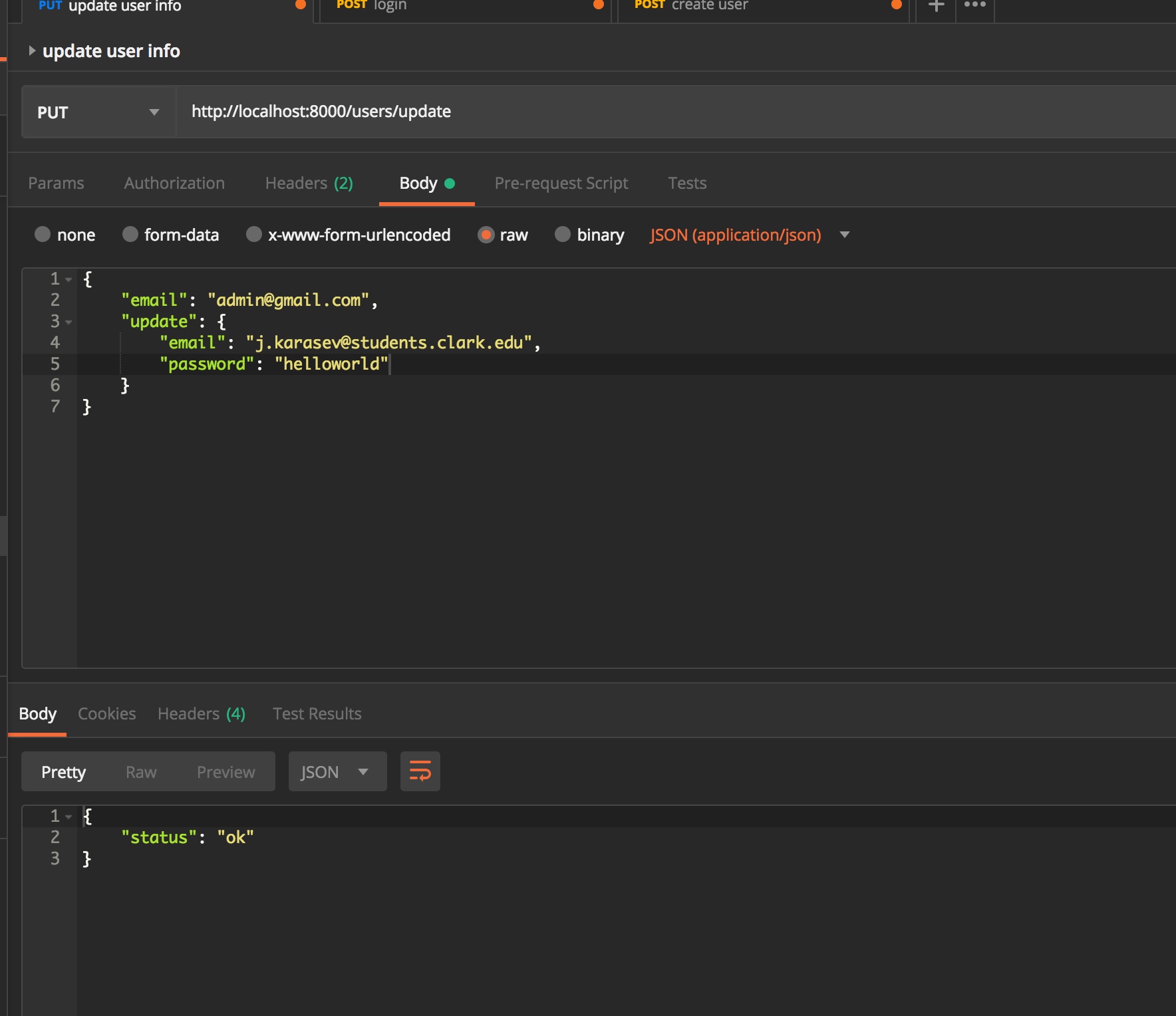Expand the 'update user info' request description
This screenshot has height=1016, width=1176.
click(31, 51)
